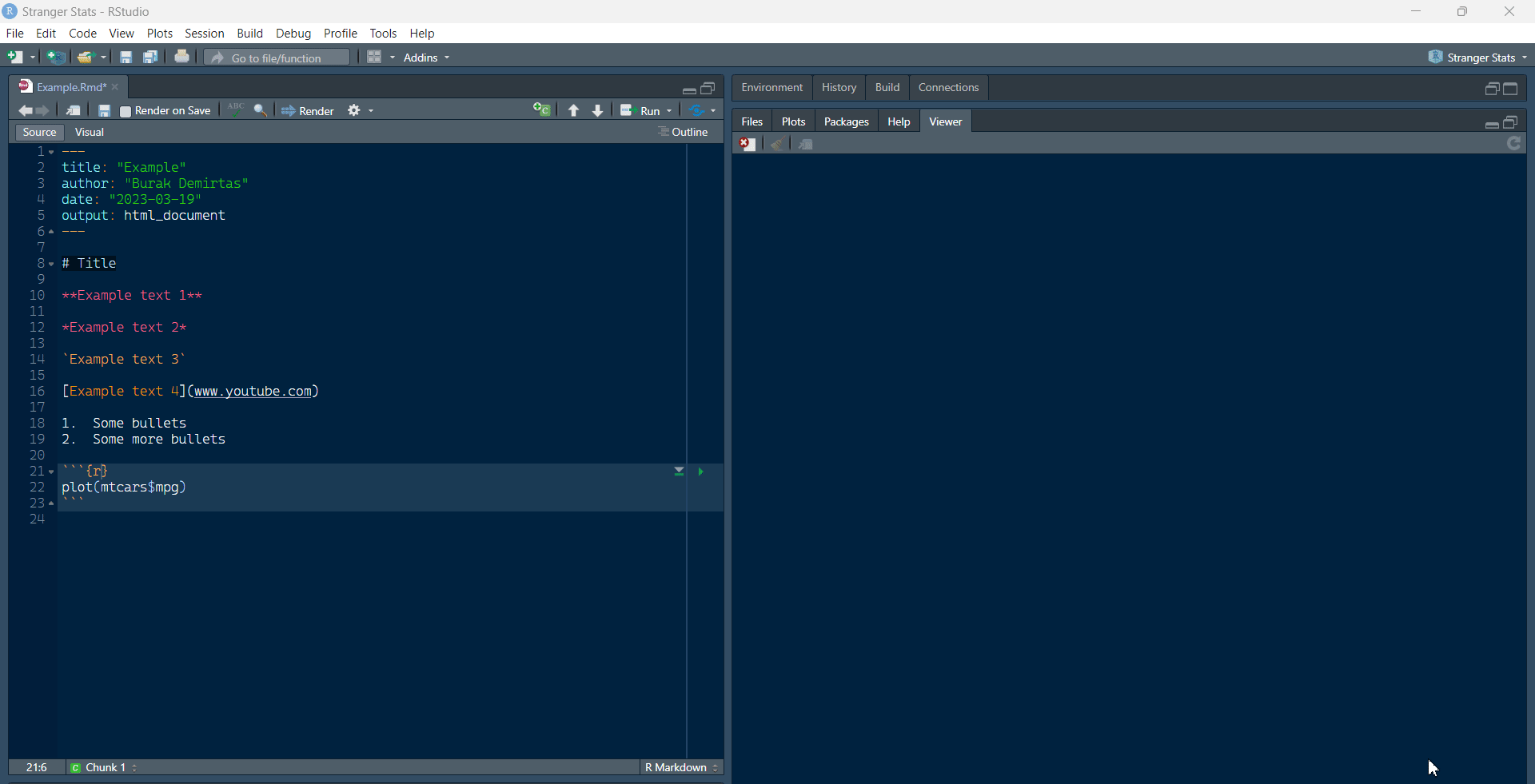The width and height of the screenshot is (1535, 784).
Task: Focus the Go to file/function field
Action: 277,58
